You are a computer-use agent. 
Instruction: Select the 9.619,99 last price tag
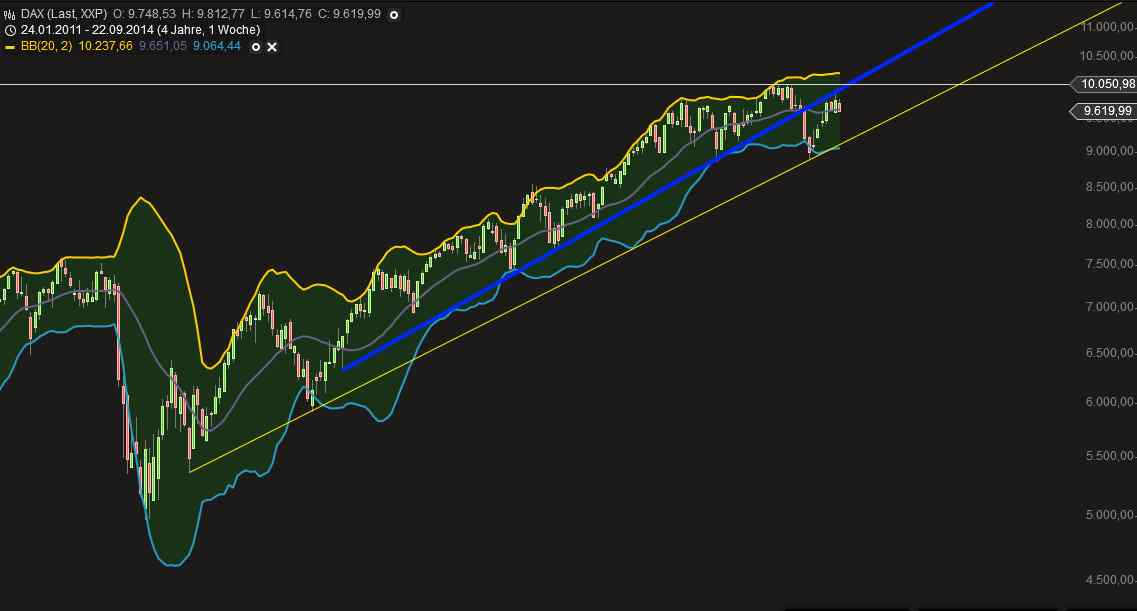[x=1104, y=111]
